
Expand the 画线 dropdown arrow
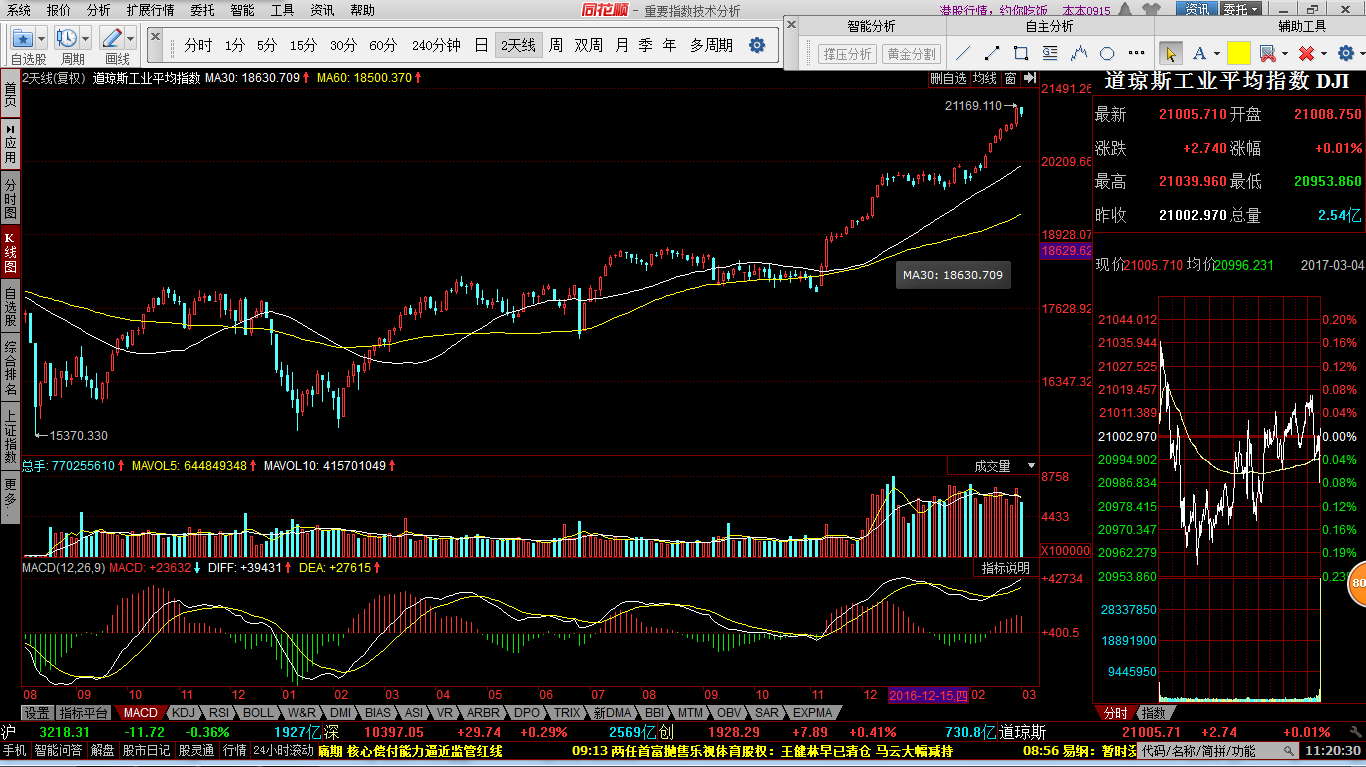(x=130, y=39)
